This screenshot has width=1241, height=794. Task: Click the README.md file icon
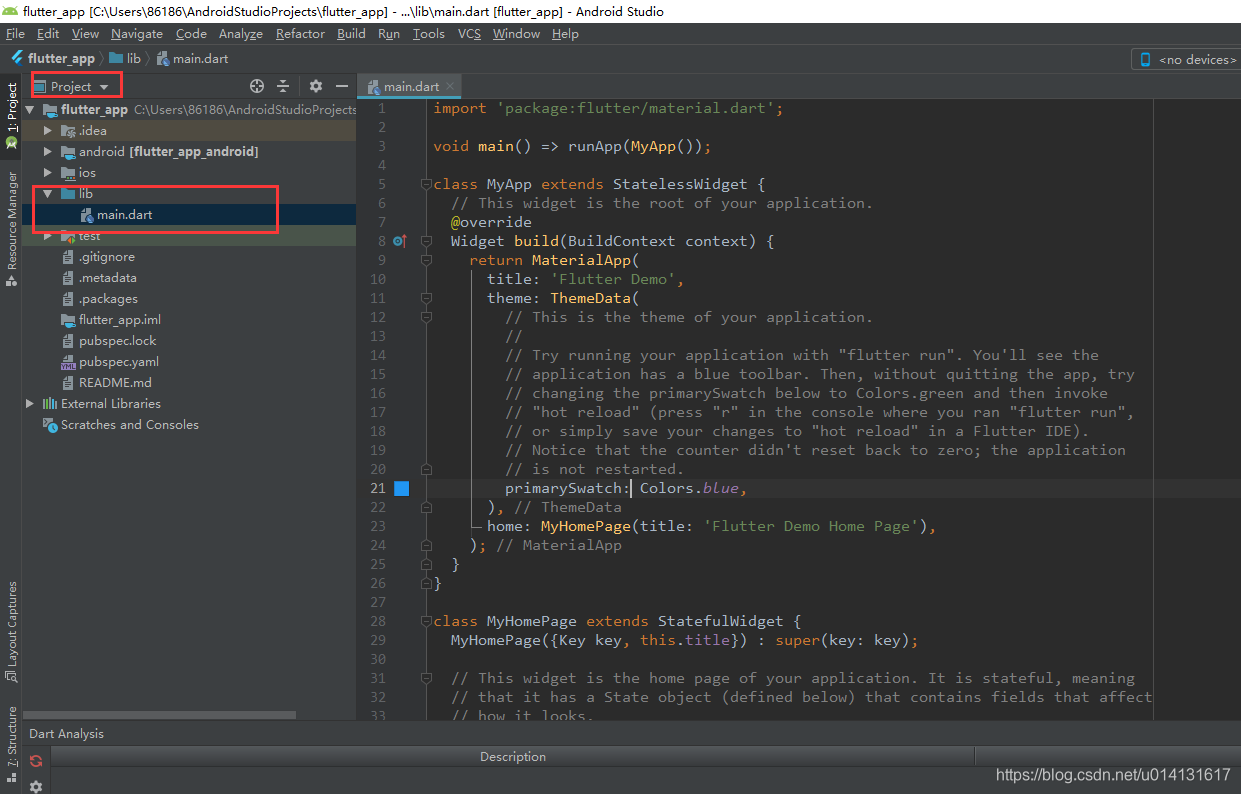click(x=68, y=383)
